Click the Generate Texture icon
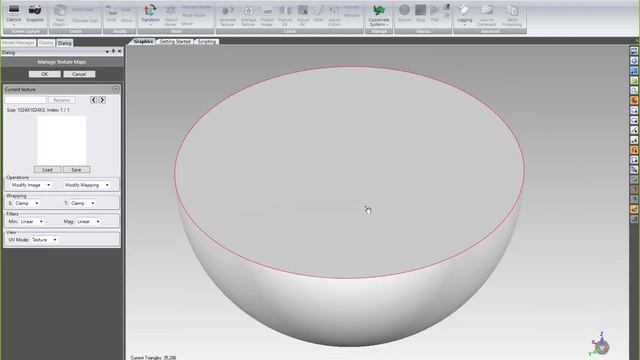The image size is (640, 360). click(x=227, y=16)
